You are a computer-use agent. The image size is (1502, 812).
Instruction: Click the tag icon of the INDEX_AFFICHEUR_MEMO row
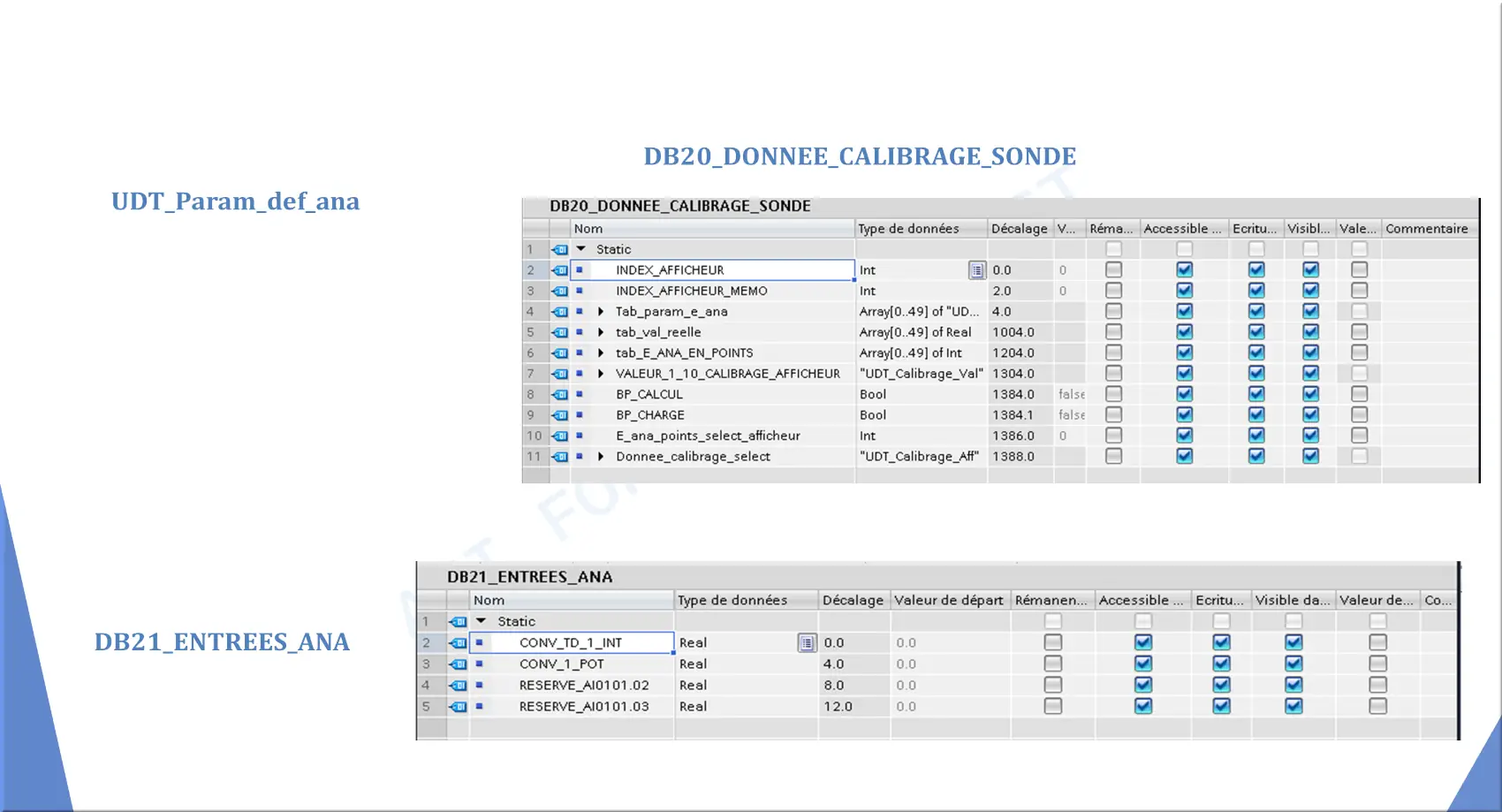pyautogui.click(x=560, y=291)
